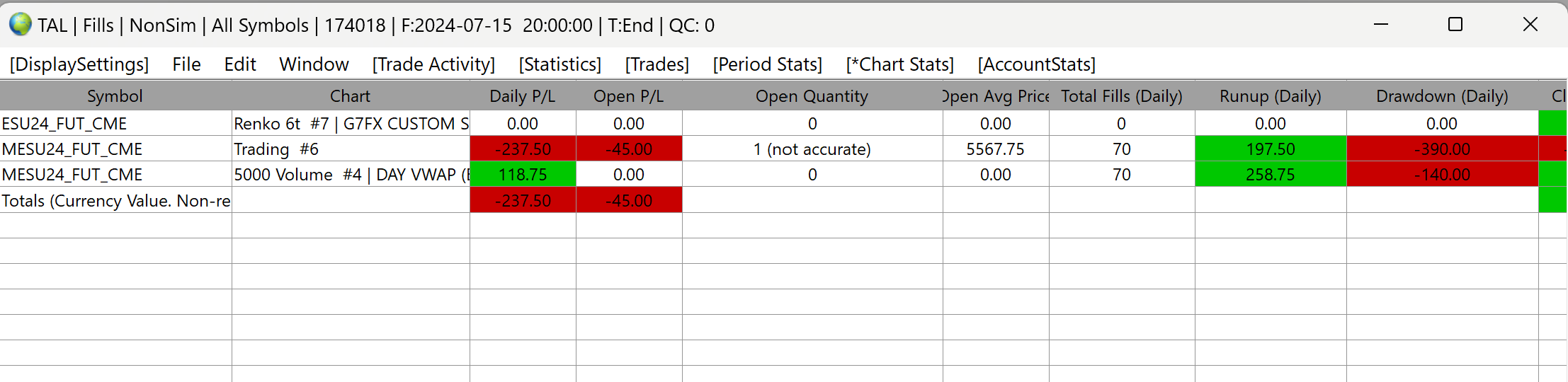Select the ESU24_FUT_CME symbol row

coord(64,124)
